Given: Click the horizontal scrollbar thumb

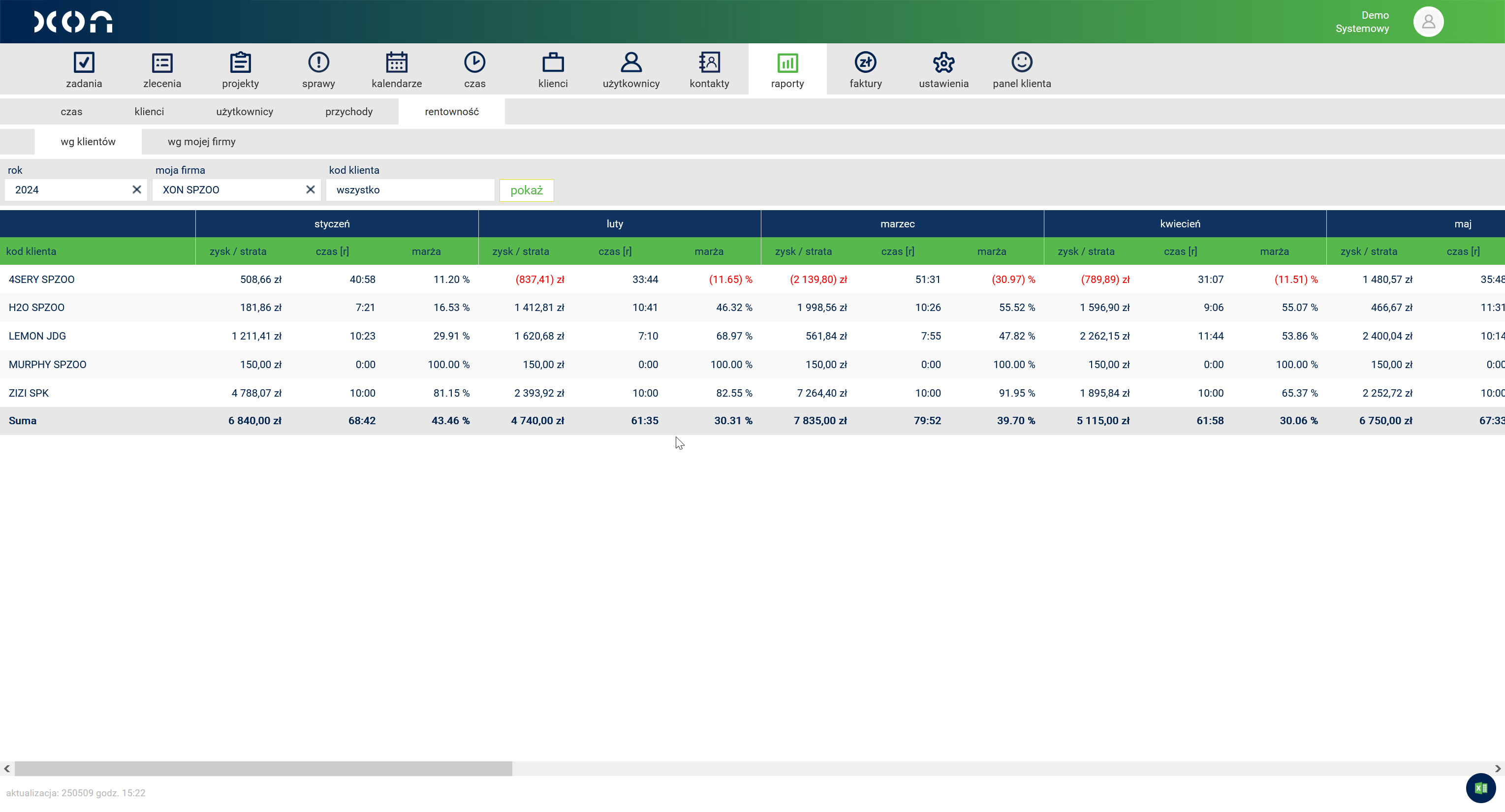Looking at the screenshot, I should 263,769.
